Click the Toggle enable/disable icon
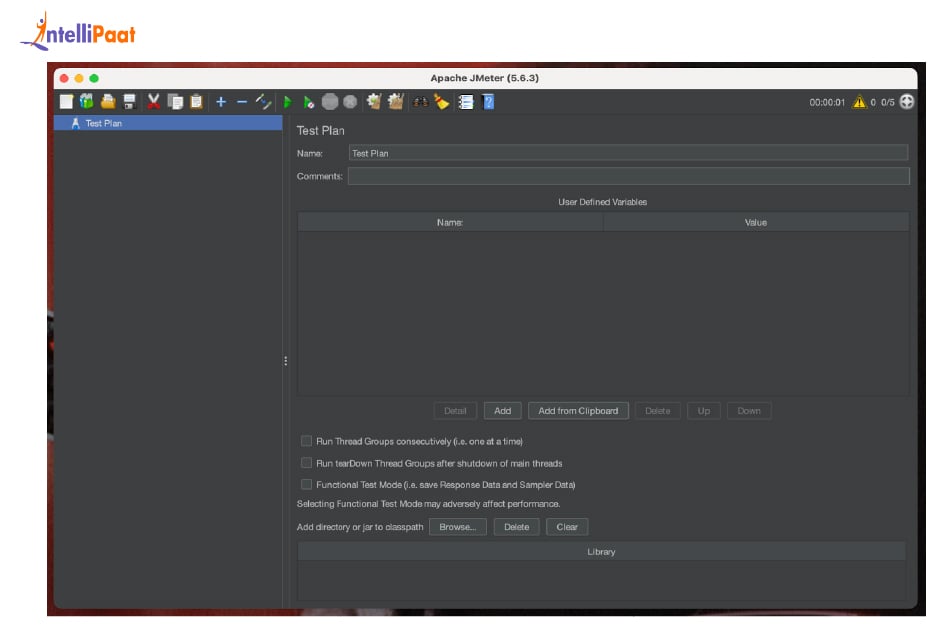Viewport: 950px width, 630px height. point(263,102)
